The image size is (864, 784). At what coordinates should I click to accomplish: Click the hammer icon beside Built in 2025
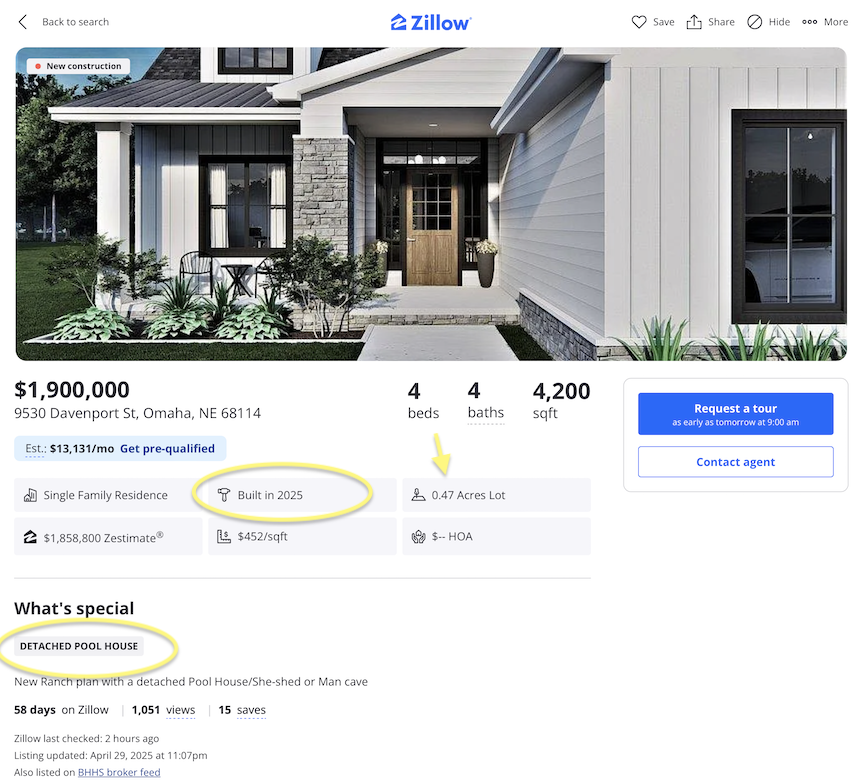(x=224, y=495)
